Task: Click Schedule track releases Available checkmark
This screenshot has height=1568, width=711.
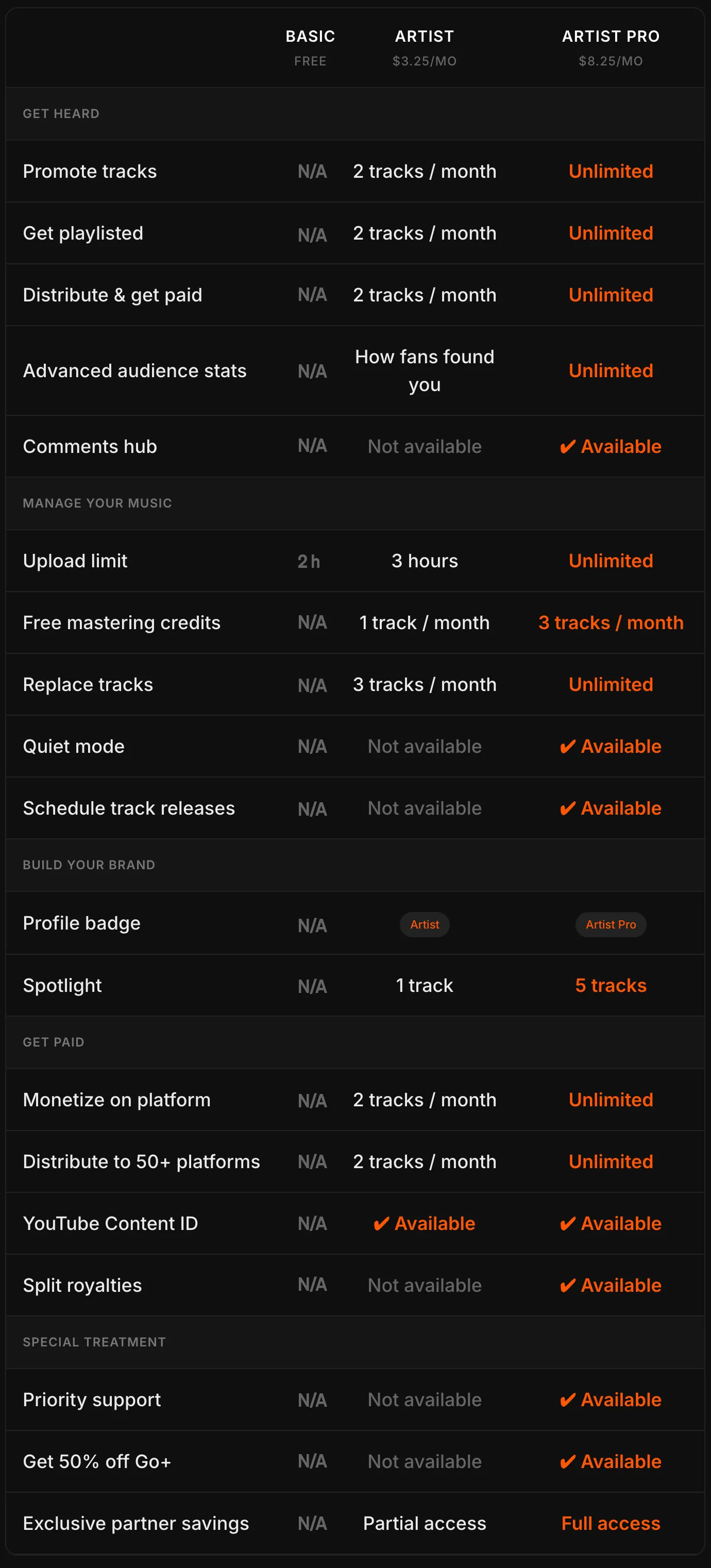Action: (611, 808)
